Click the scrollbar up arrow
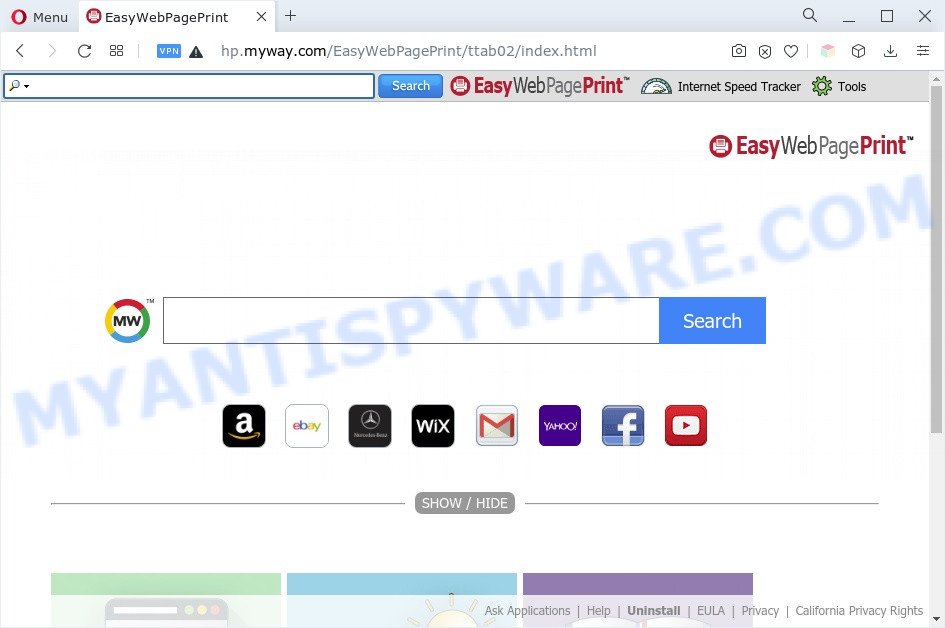Viewport: 945px width, 628px height. click(936, 79)
